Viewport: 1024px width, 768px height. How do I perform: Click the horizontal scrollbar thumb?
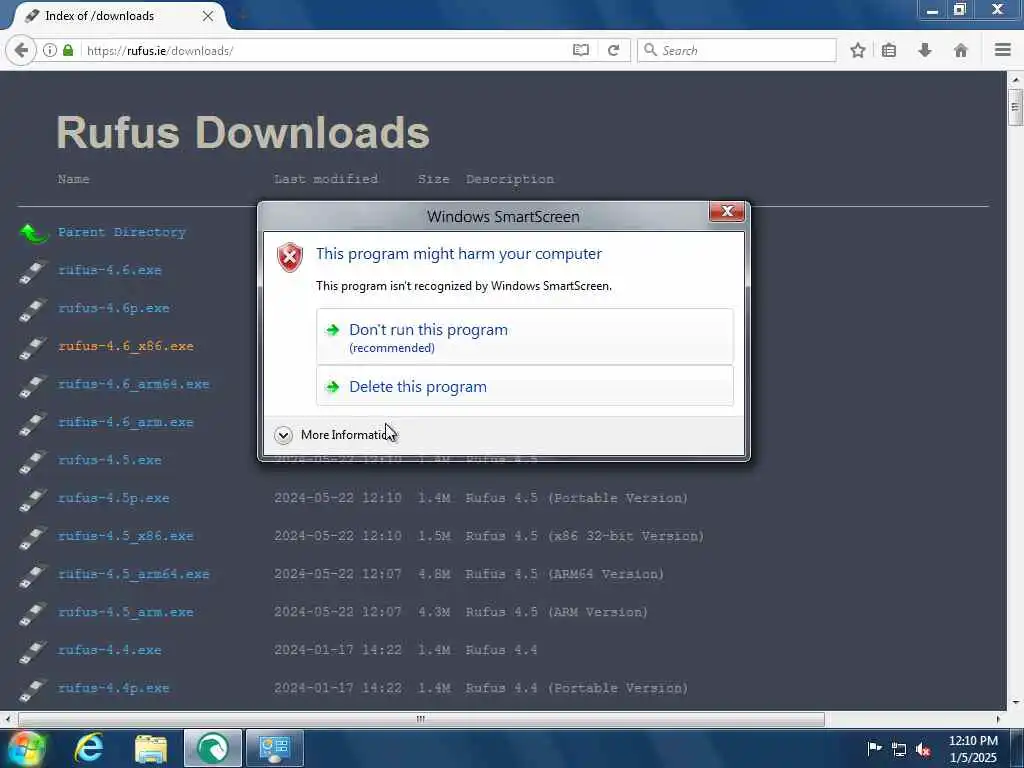[x=421, y=719]
